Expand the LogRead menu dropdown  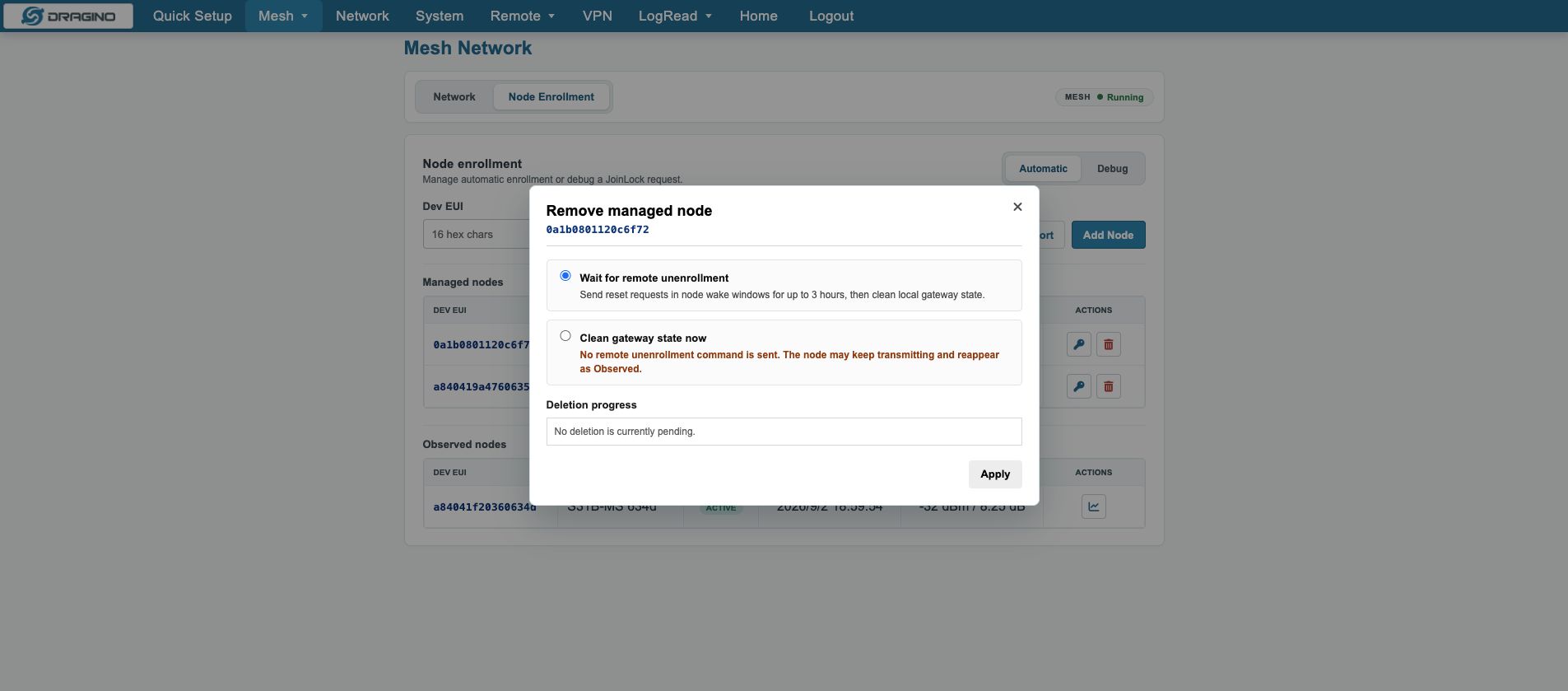click(x=675, y=16)
